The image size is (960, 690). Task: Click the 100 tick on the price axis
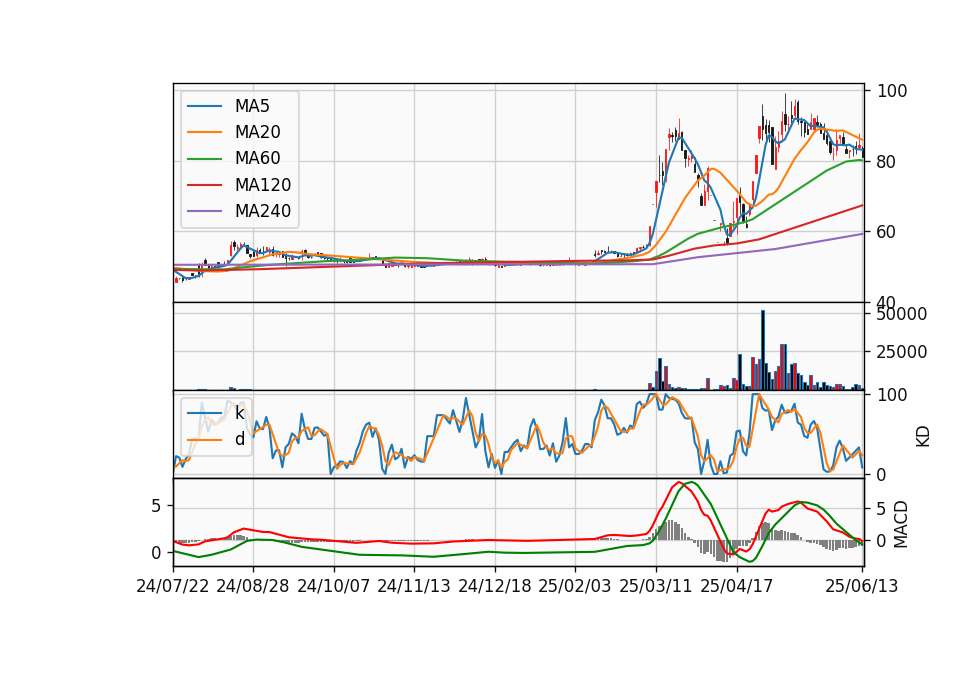[892, 91]
